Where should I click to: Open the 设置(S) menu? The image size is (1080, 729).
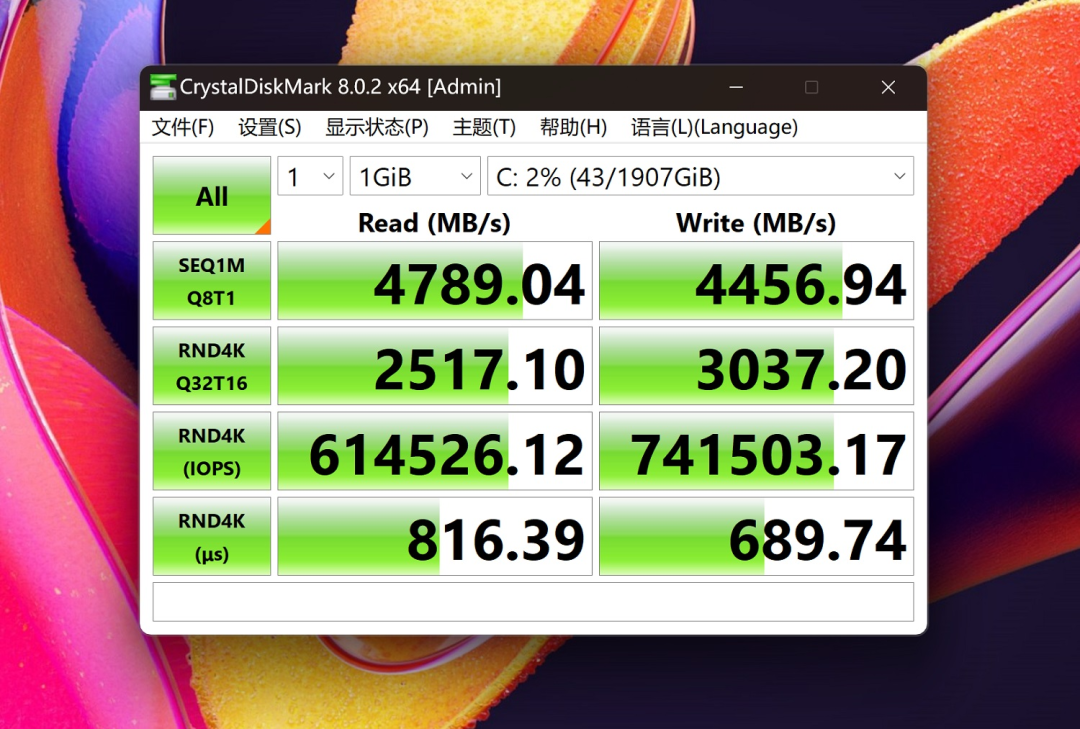[269, 127]
